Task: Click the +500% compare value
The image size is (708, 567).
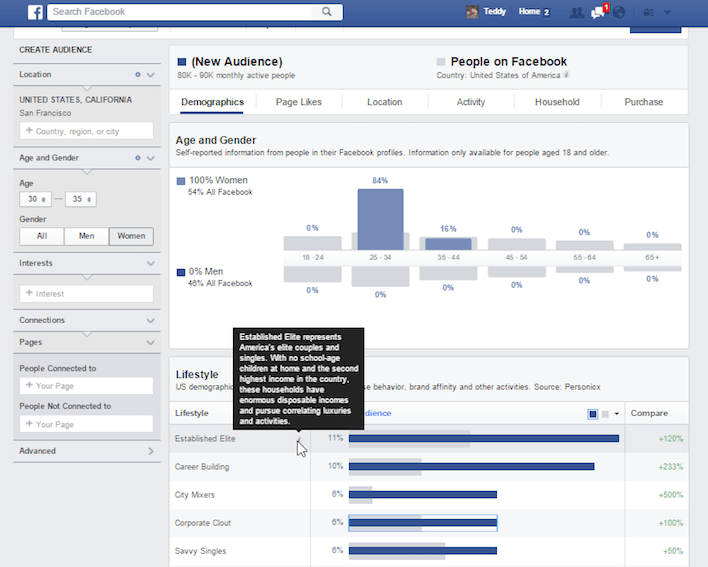Action: point(671,495)
